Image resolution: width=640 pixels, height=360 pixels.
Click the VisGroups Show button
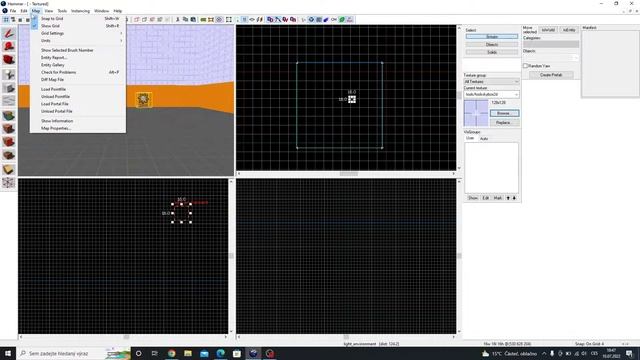pos(473,198)
